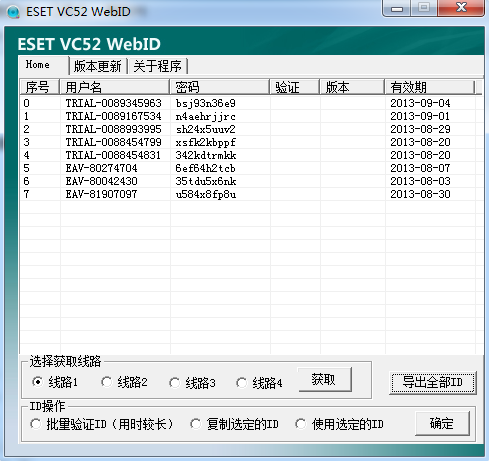Image resolution: width=489 pixels, height=461 pixels.
Task: Click password 6ef64h2tcb
Action: coord(206,168)
